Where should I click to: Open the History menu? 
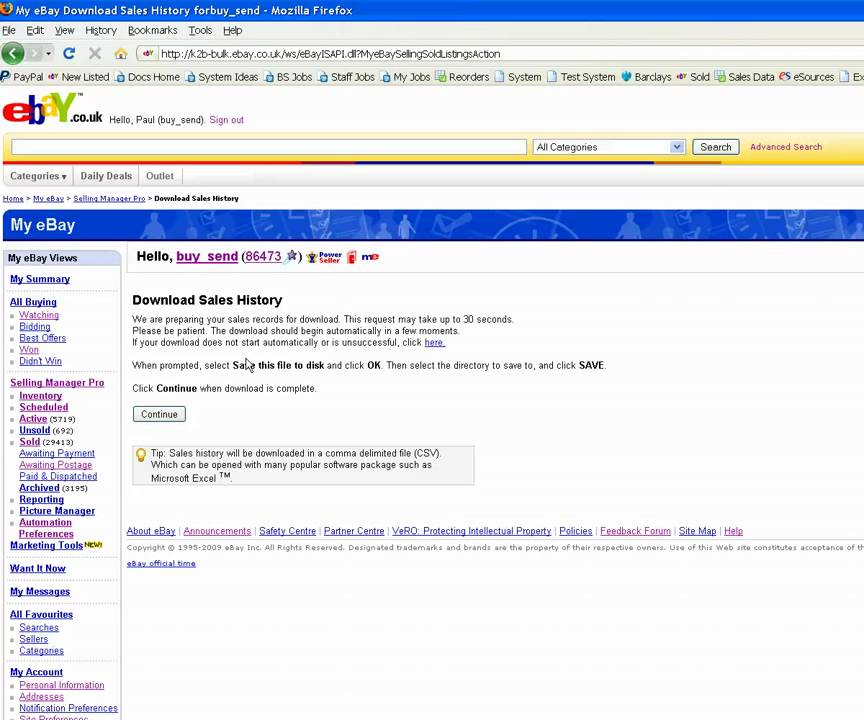click(101, 30)
